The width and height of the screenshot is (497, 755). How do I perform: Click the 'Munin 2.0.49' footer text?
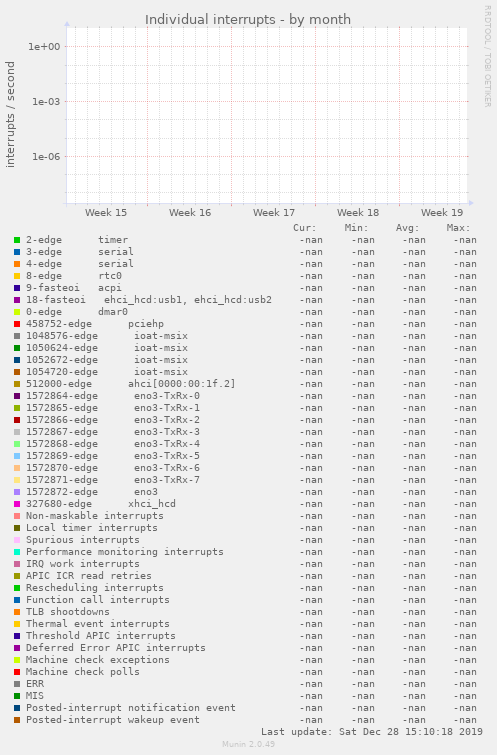coord(248,744)
